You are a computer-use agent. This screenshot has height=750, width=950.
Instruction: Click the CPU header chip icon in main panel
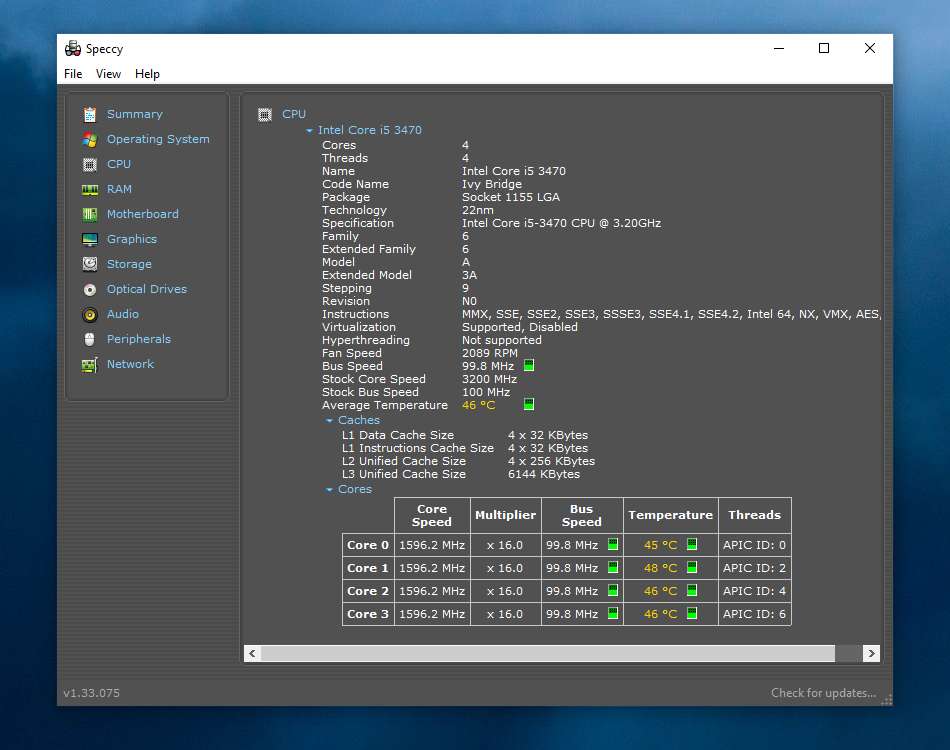tap(265, 114)
